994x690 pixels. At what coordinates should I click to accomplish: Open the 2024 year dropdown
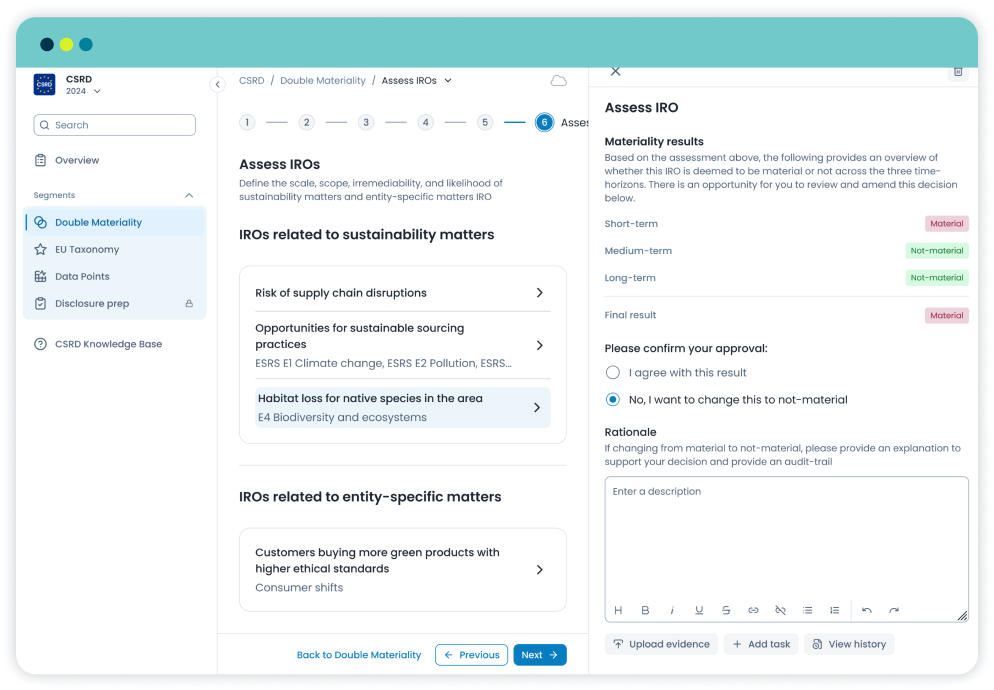(83, 91)
